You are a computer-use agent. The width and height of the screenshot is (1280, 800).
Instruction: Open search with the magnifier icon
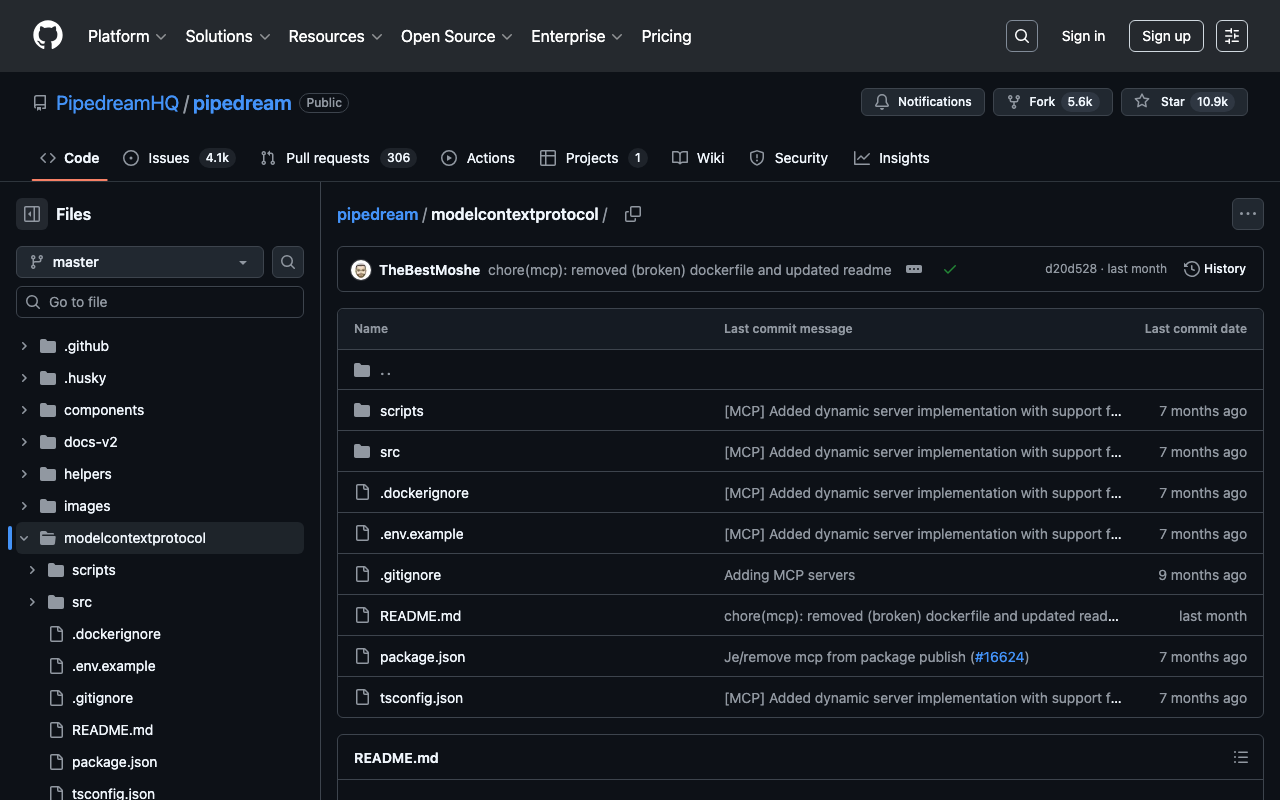point(1021,36)
